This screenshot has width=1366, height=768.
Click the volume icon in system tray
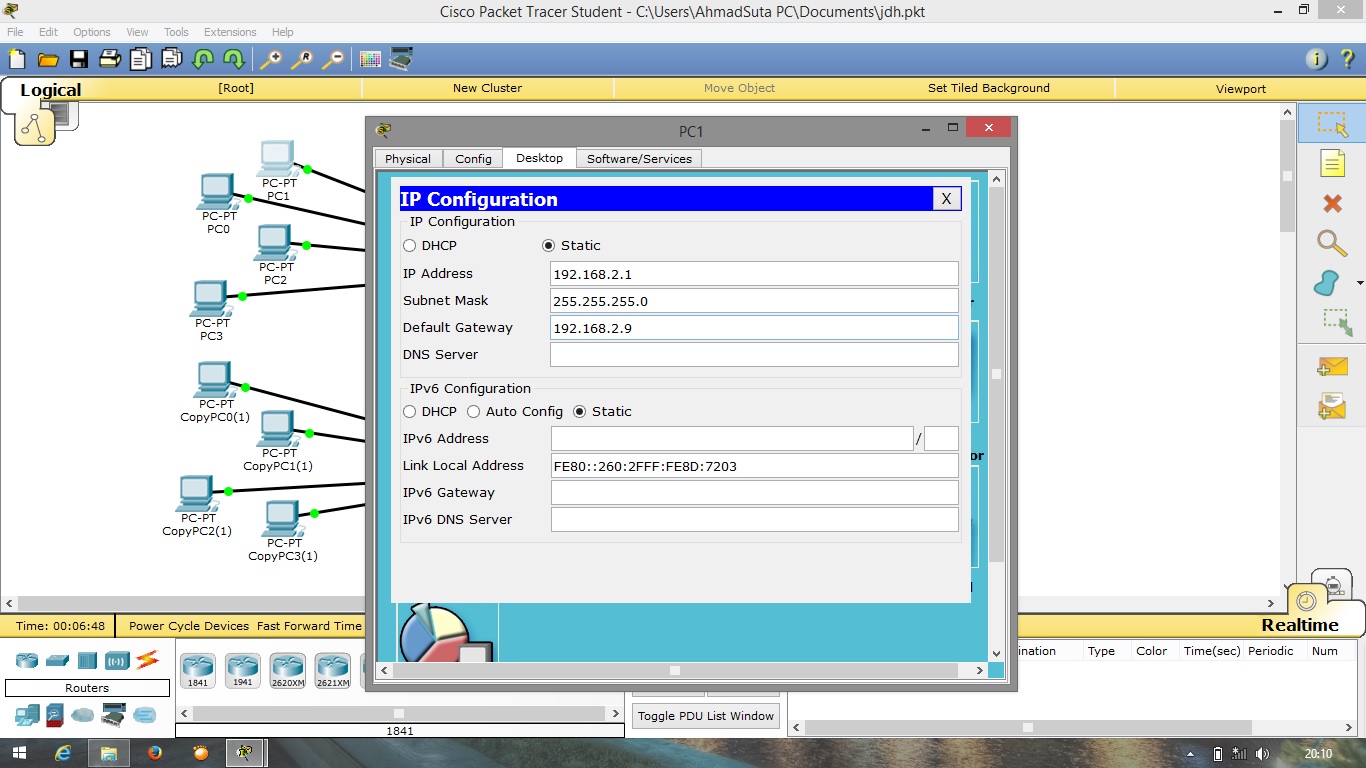click(1262, 754)
